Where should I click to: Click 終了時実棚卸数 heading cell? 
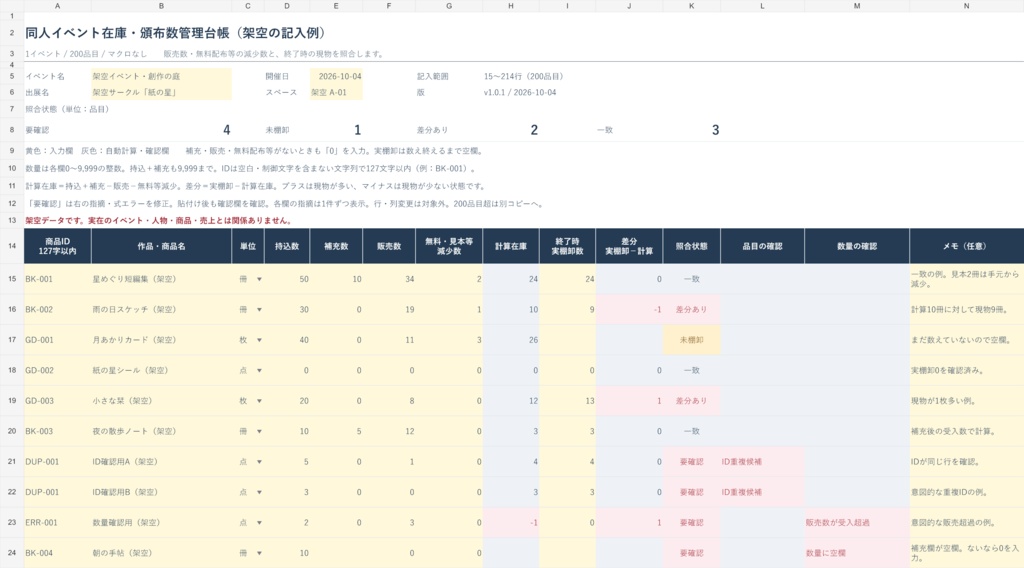pos(567,246)
